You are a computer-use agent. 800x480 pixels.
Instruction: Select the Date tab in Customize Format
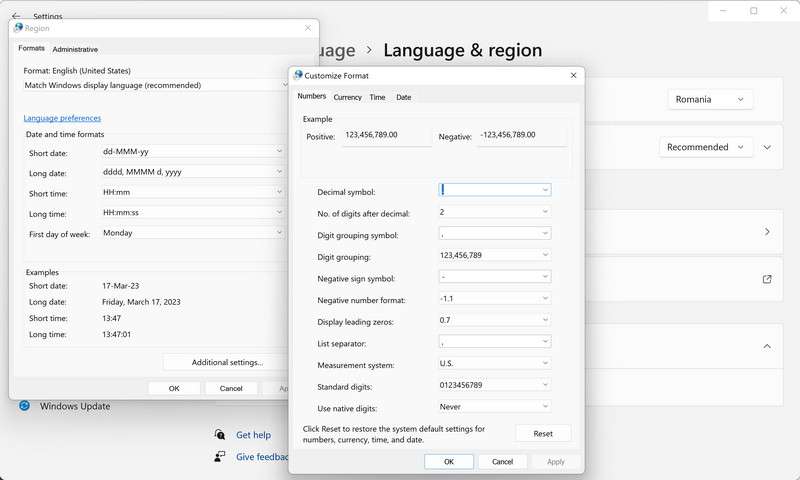coord(403,97)
